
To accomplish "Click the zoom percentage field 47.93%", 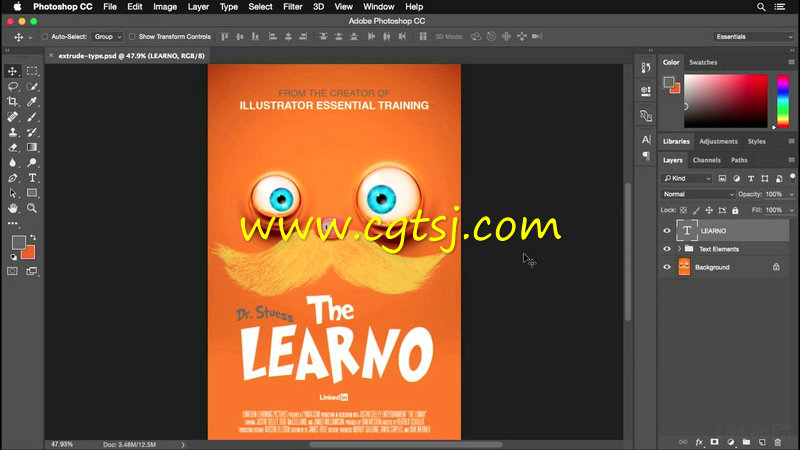I will point(62,445).
